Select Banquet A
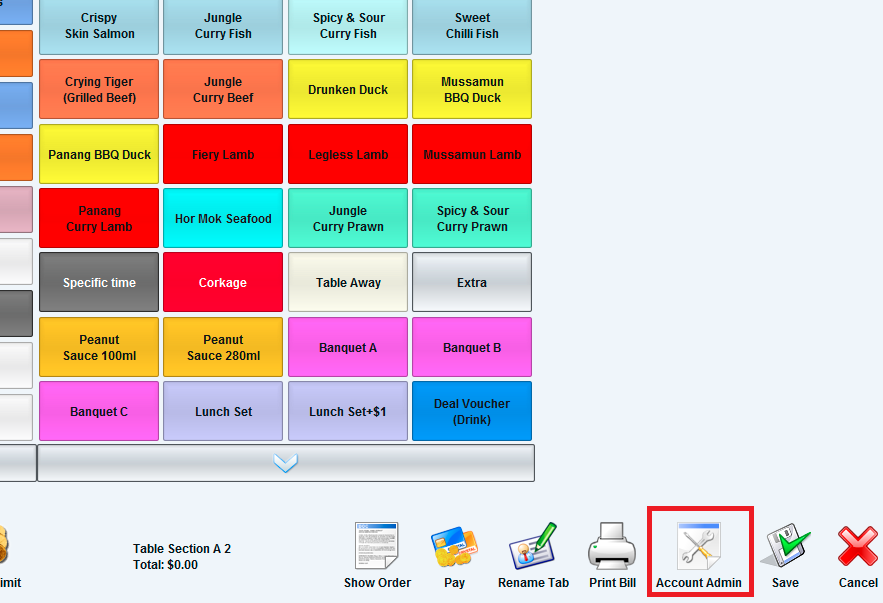Viewport: 883px width, 603px height. pos(348,347)
